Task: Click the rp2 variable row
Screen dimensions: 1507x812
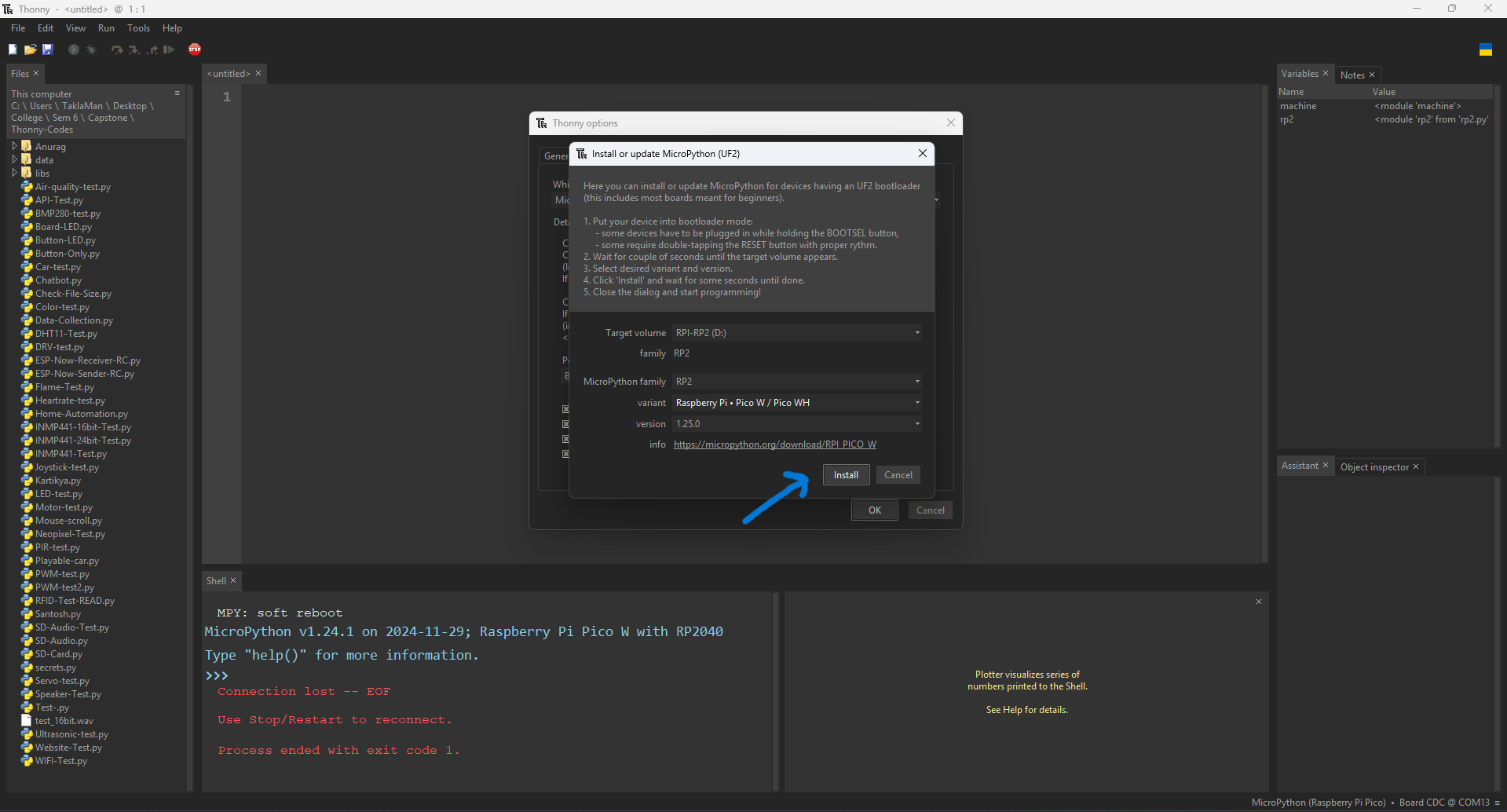Action: (x=1384, y=119)
